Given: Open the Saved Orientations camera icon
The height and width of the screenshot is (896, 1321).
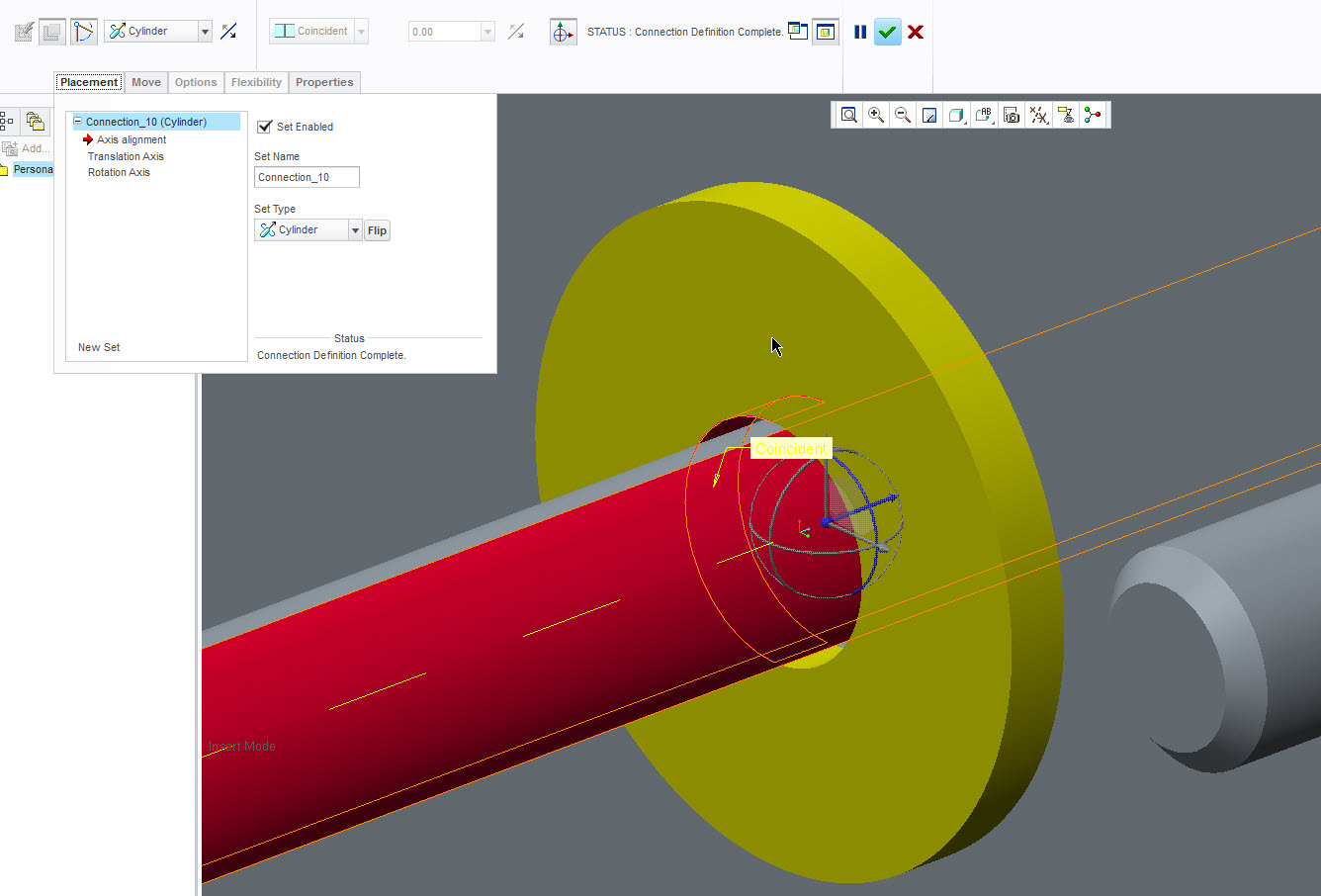Looking at the screenshot, I should pyautogui.click(x=1011, y=116).
